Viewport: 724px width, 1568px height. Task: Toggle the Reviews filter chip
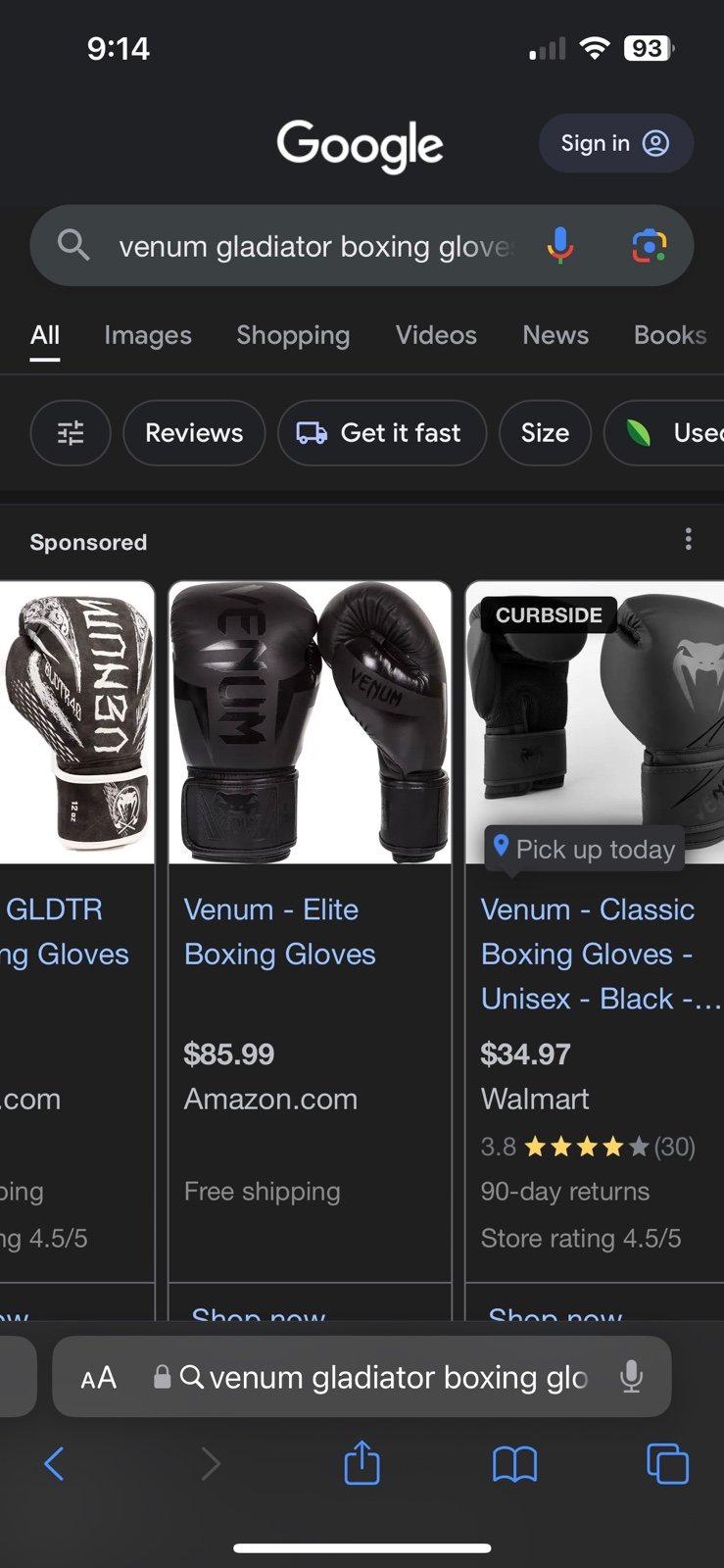[194, 432]
